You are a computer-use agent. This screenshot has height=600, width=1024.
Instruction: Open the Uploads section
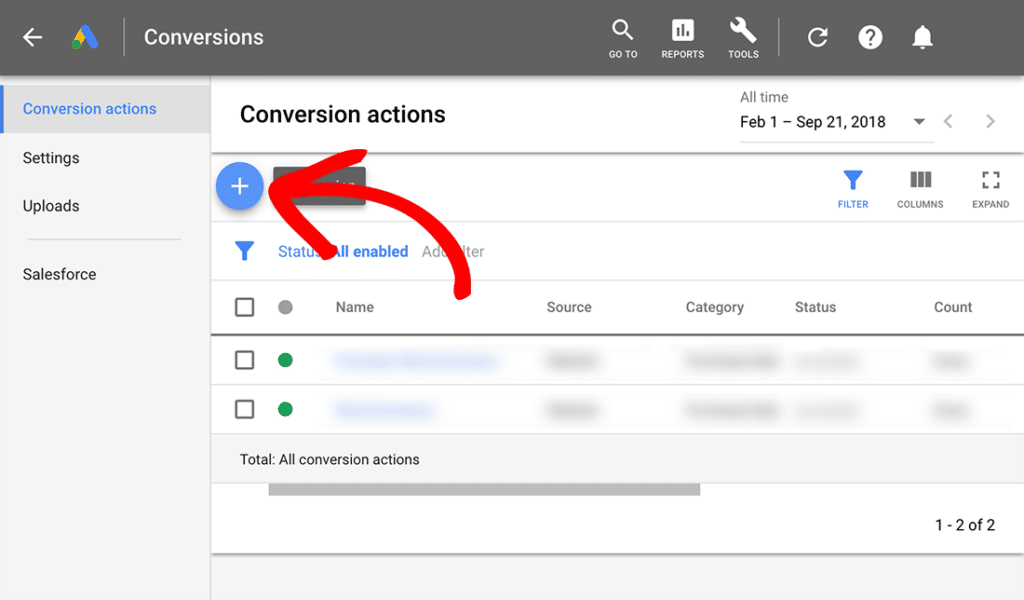coord(51,206)
